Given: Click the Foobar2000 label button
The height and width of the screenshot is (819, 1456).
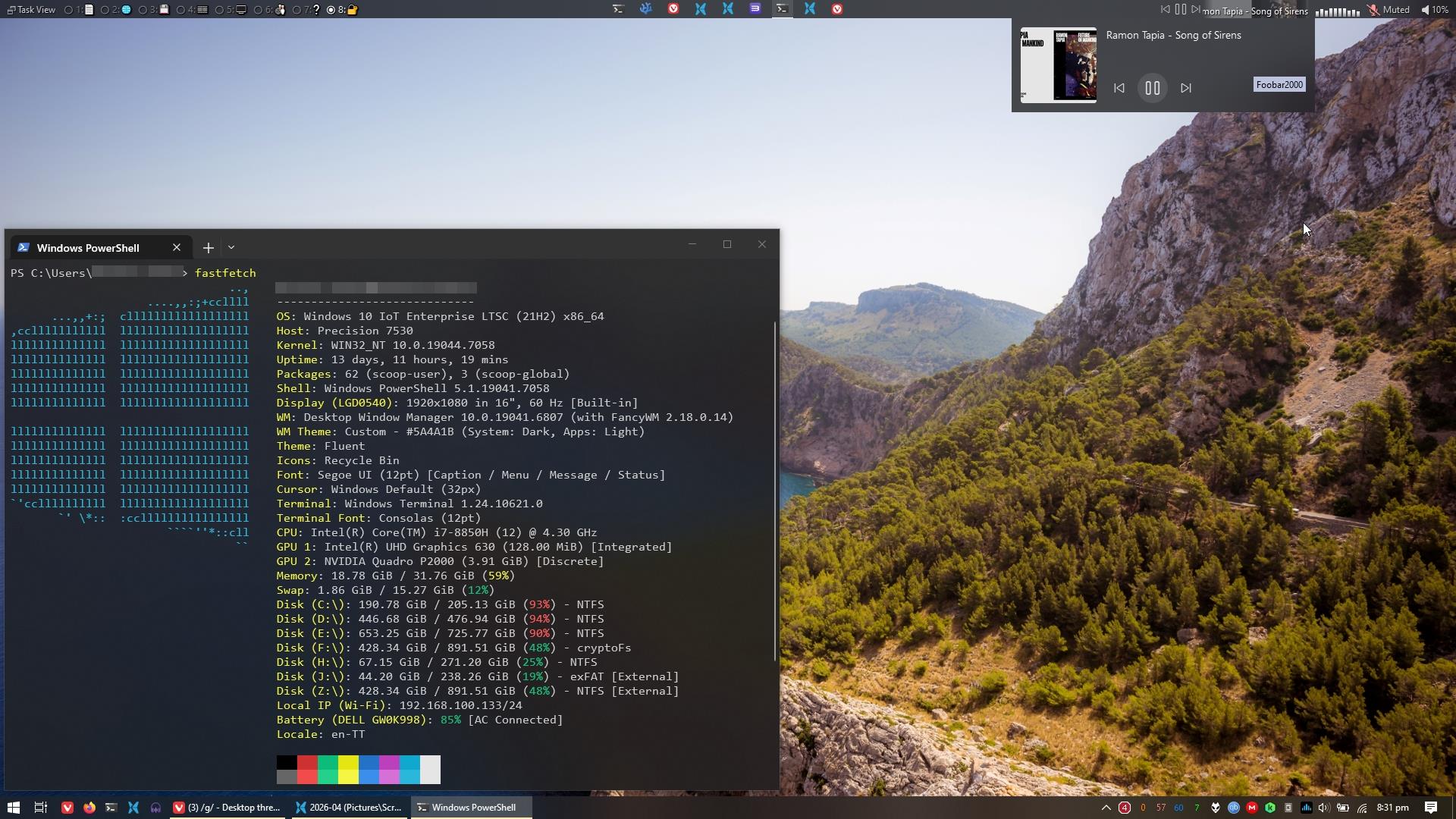Looking at the screenshot, I should click(1279, 85).
